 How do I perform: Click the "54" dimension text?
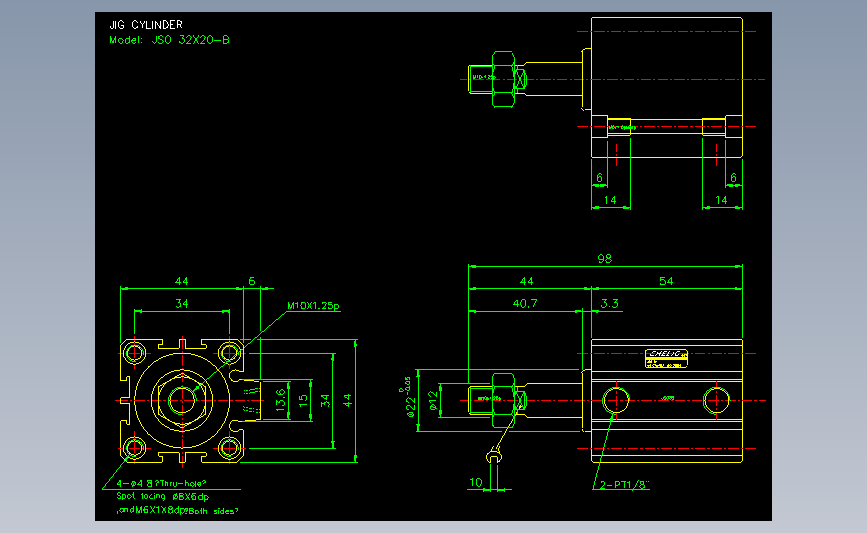666,281
